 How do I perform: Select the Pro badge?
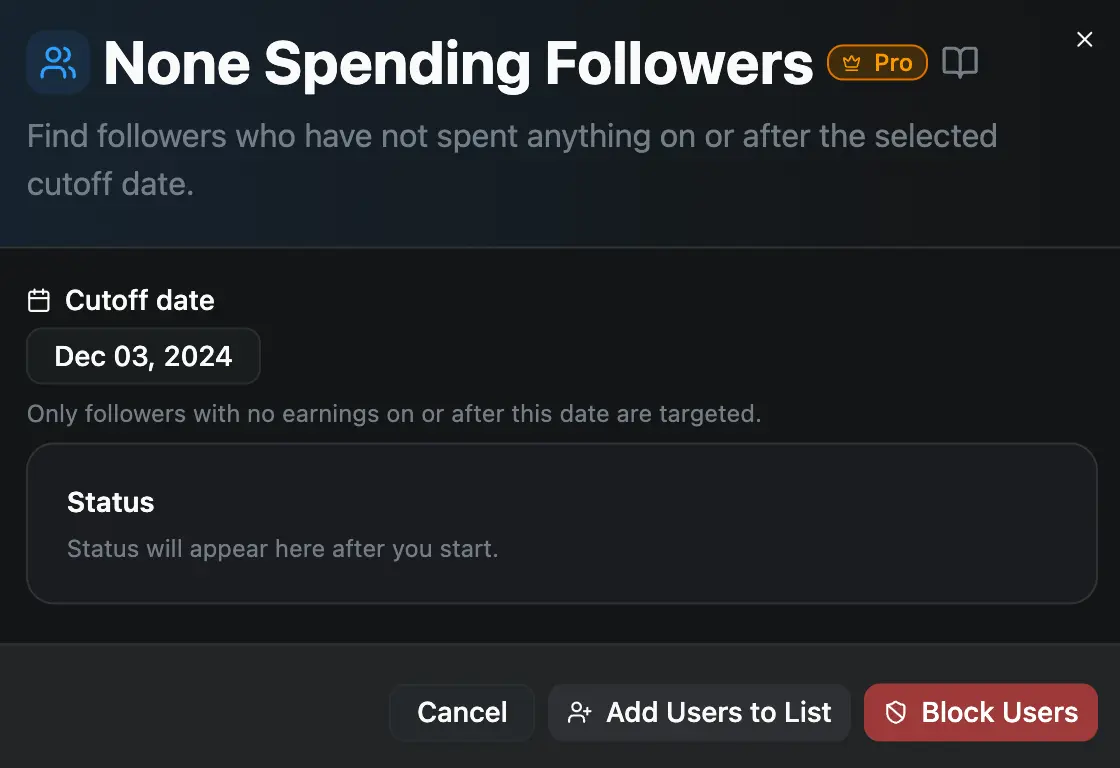click(x=877, y=62)
